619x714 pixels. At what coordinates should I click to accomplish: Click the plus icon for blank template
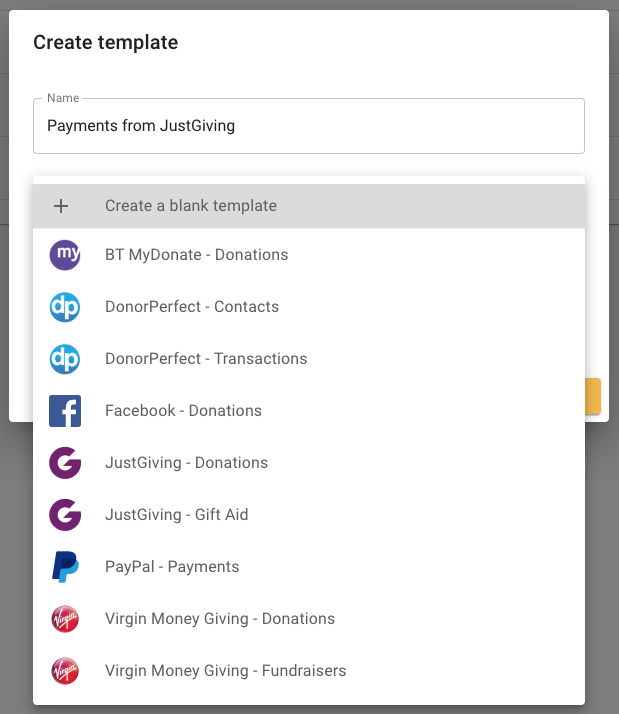click(x=61, y=206)
